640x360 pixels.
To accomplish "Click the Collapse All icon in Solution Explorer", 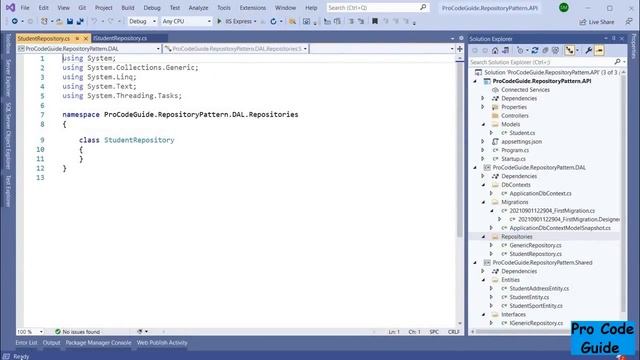I will [545, 51].
